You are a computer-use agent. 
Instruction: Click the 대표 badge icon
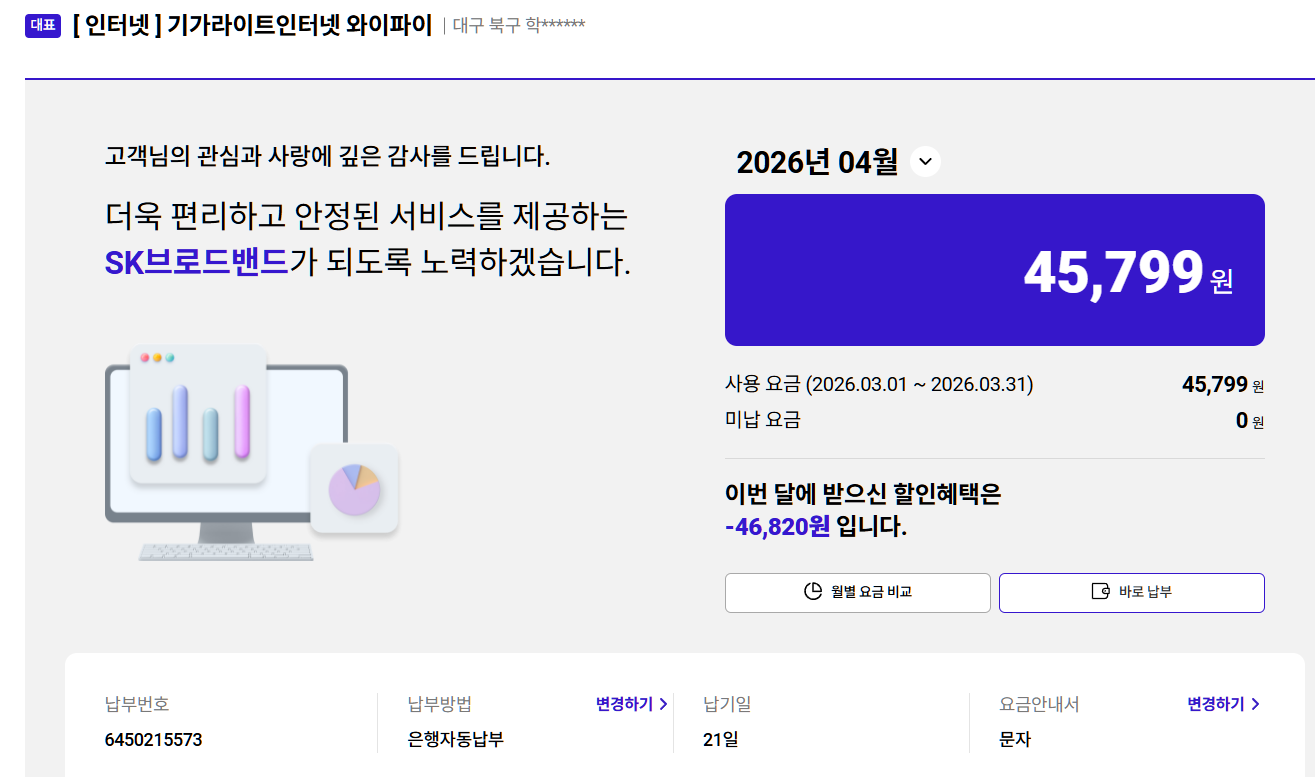(x=43, y=26)
